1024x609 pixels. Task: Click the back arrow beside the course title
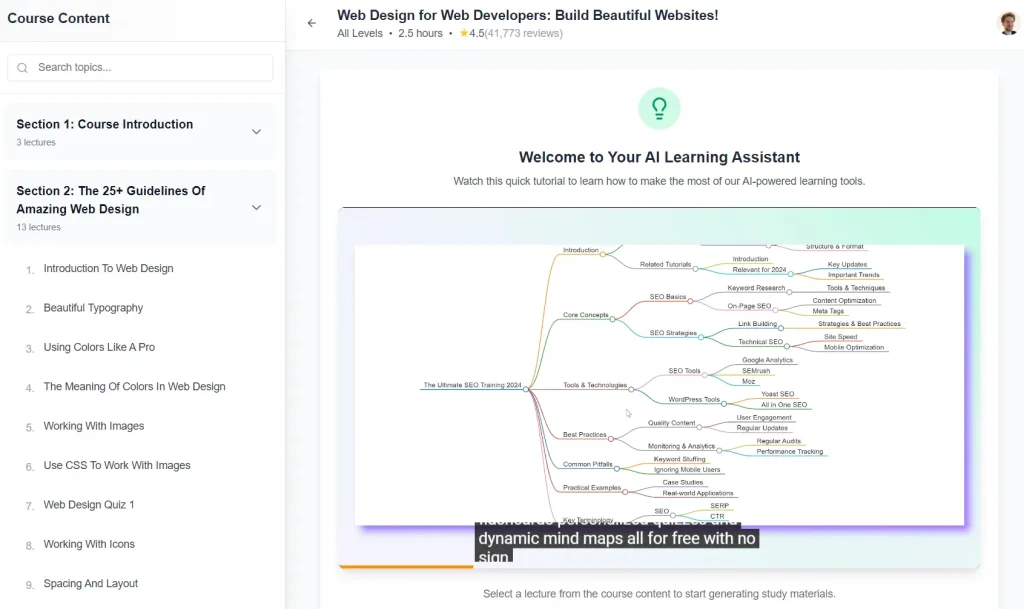pyautogui.click(x=311, y=22)
